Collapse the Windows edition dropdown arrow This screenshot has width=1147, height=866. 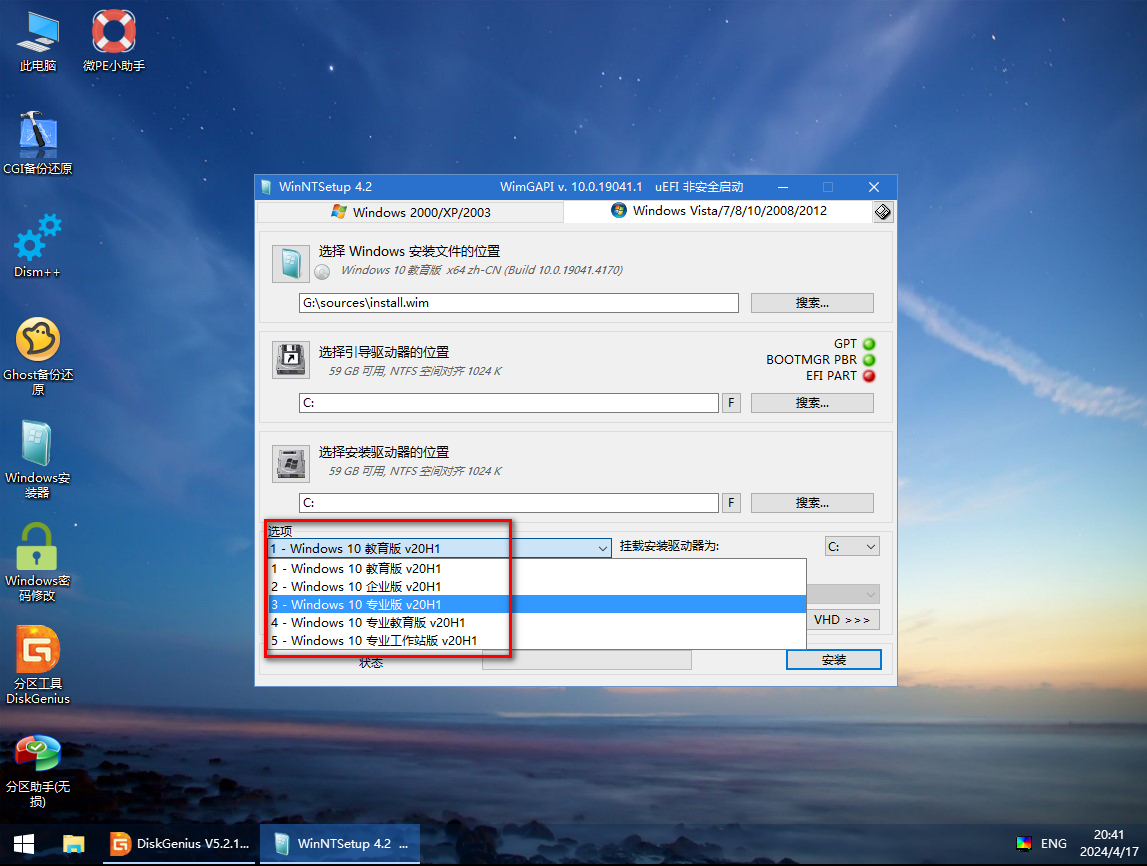[603, 548]
